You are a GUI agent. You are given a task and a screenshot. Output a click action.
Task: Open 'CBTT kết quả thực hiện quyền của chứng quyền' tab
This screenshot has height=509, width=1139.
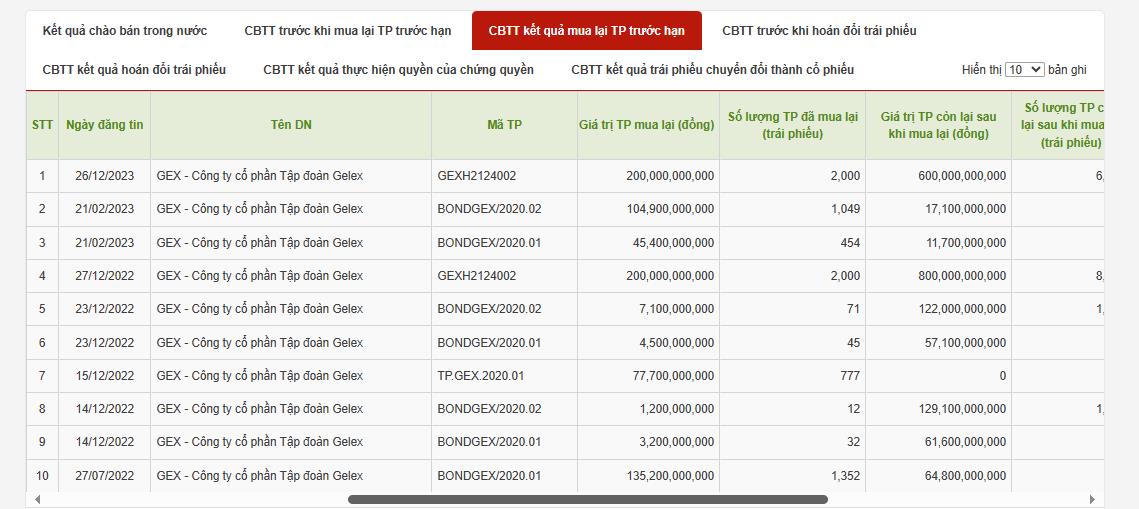398,70
